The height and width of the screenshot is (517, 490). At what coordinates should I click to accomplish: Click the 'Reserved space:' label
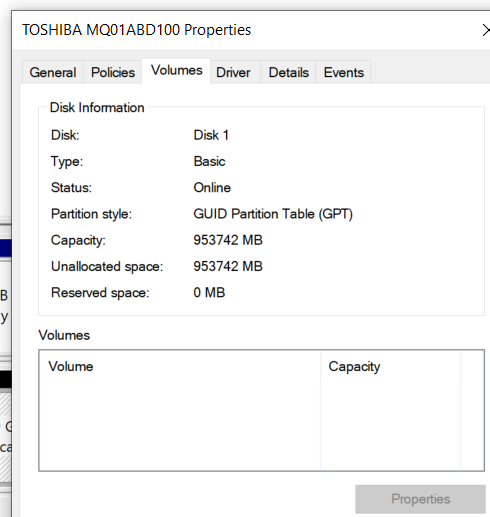[x=100, y=293]
